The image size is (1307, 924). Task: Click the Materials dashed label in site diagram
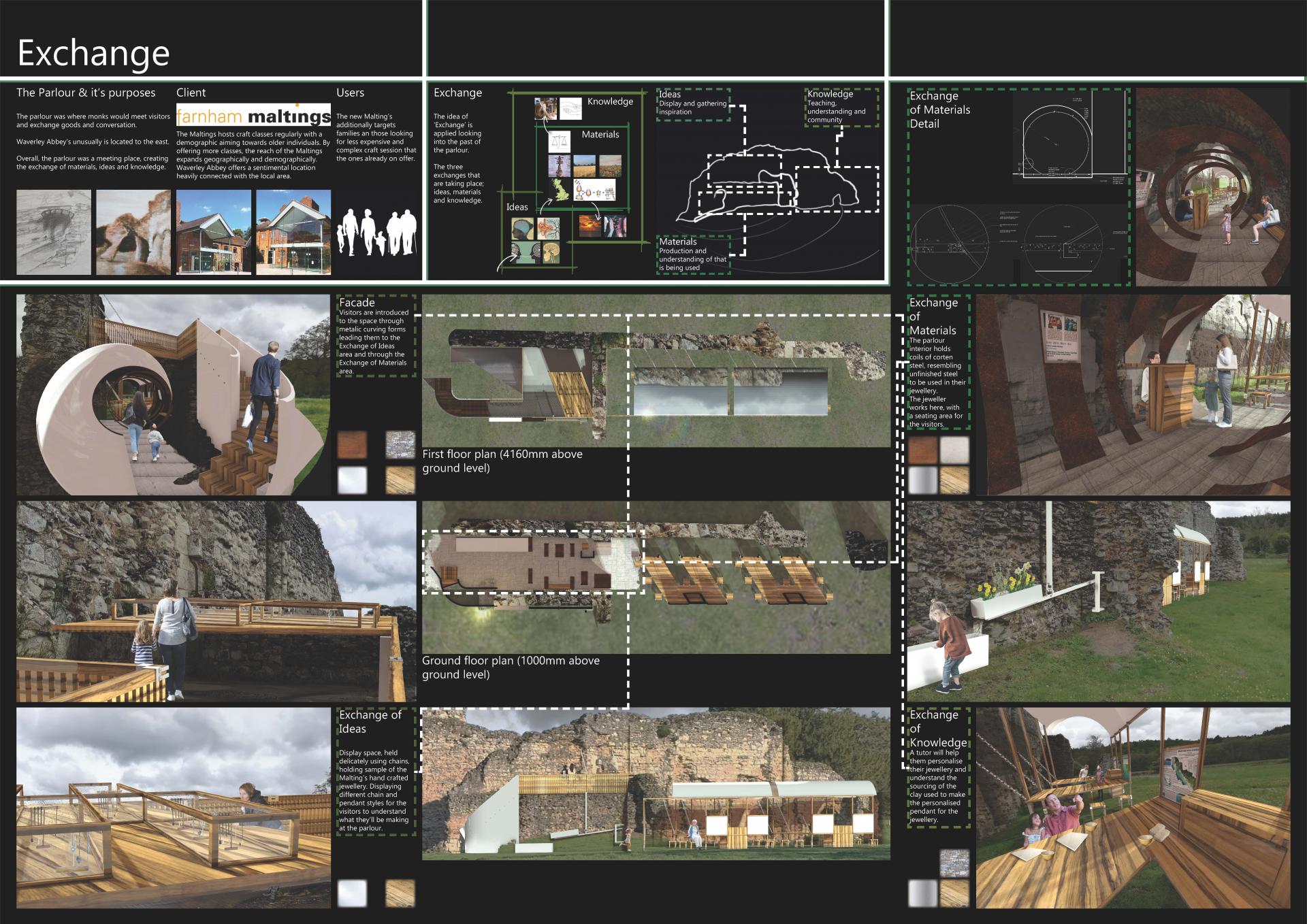693,254
